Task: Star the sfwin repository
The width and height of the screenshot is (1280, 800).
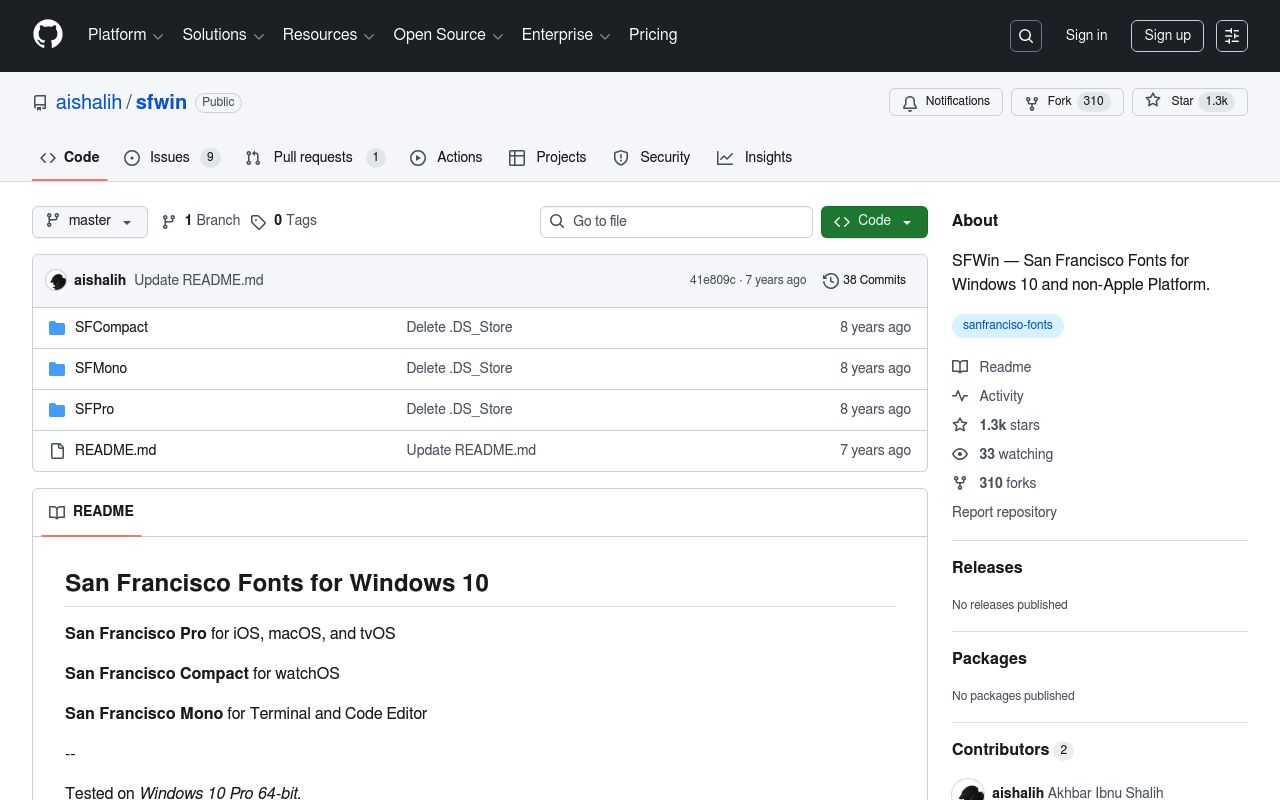Action: 1189,101
